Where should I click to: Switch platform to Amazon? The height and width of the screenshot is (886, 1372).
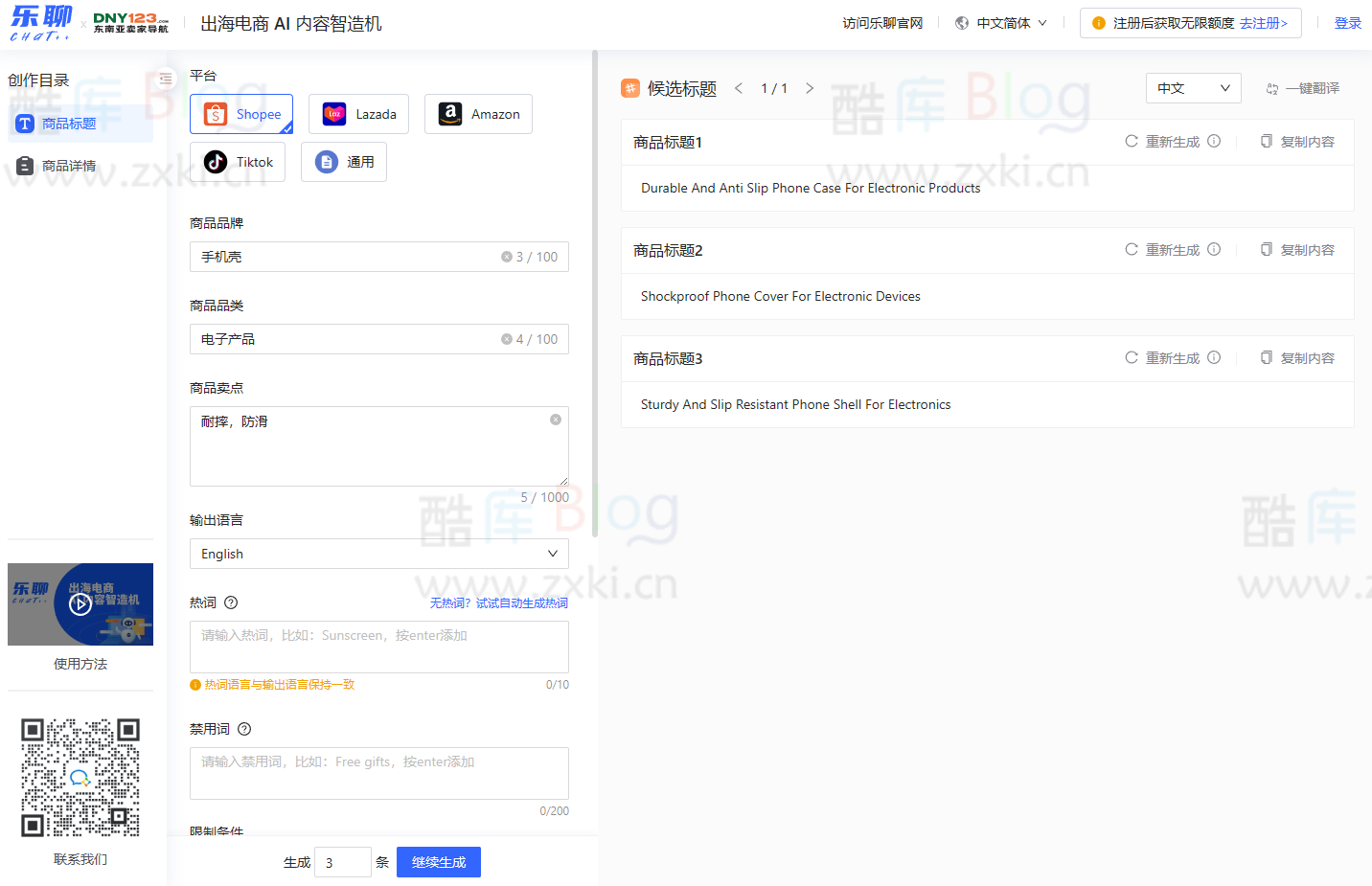pyautogui.click(x=478, y=113)
